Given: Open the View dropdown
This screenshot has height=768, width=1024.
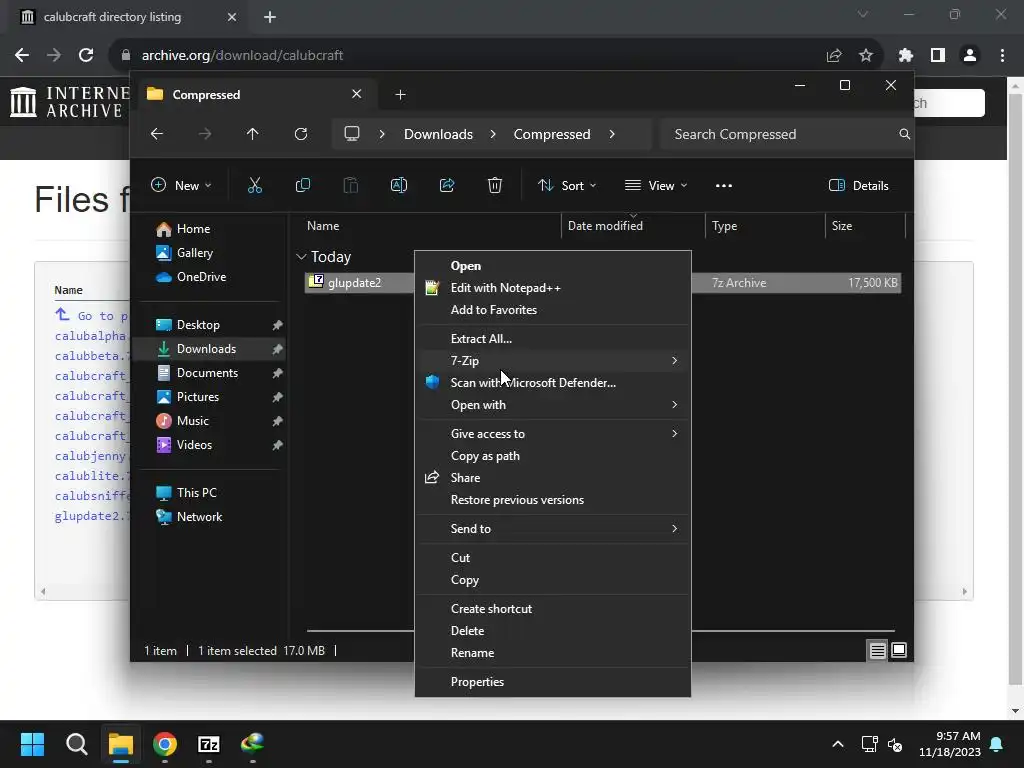Looking at the screenshot, I should (656, 185).
